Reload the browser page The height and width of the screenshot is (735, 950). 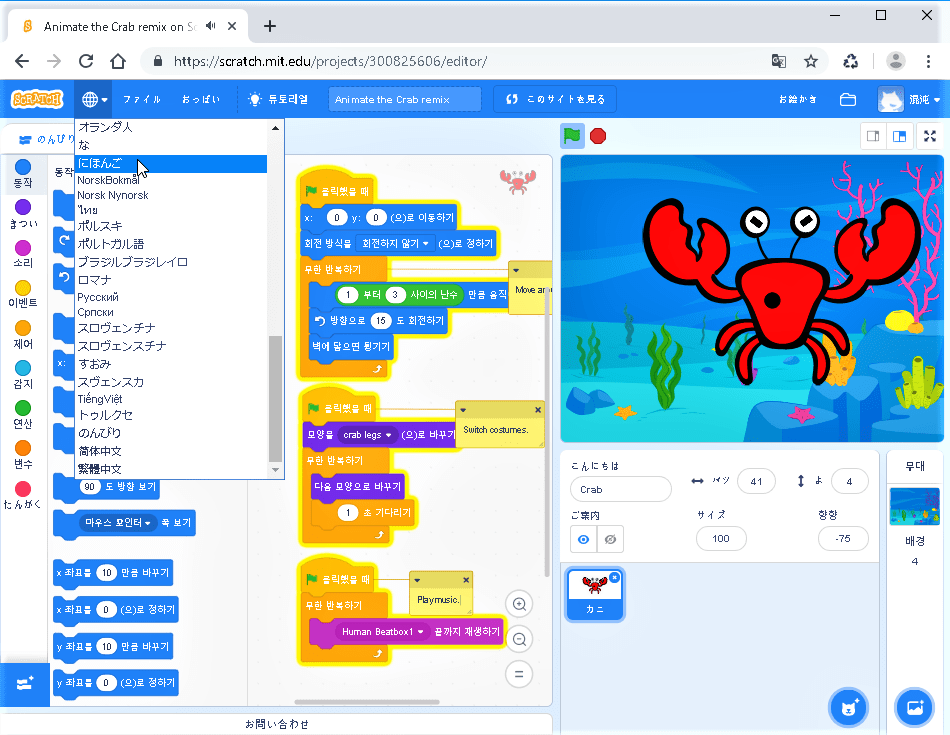(x=85, y=61)
